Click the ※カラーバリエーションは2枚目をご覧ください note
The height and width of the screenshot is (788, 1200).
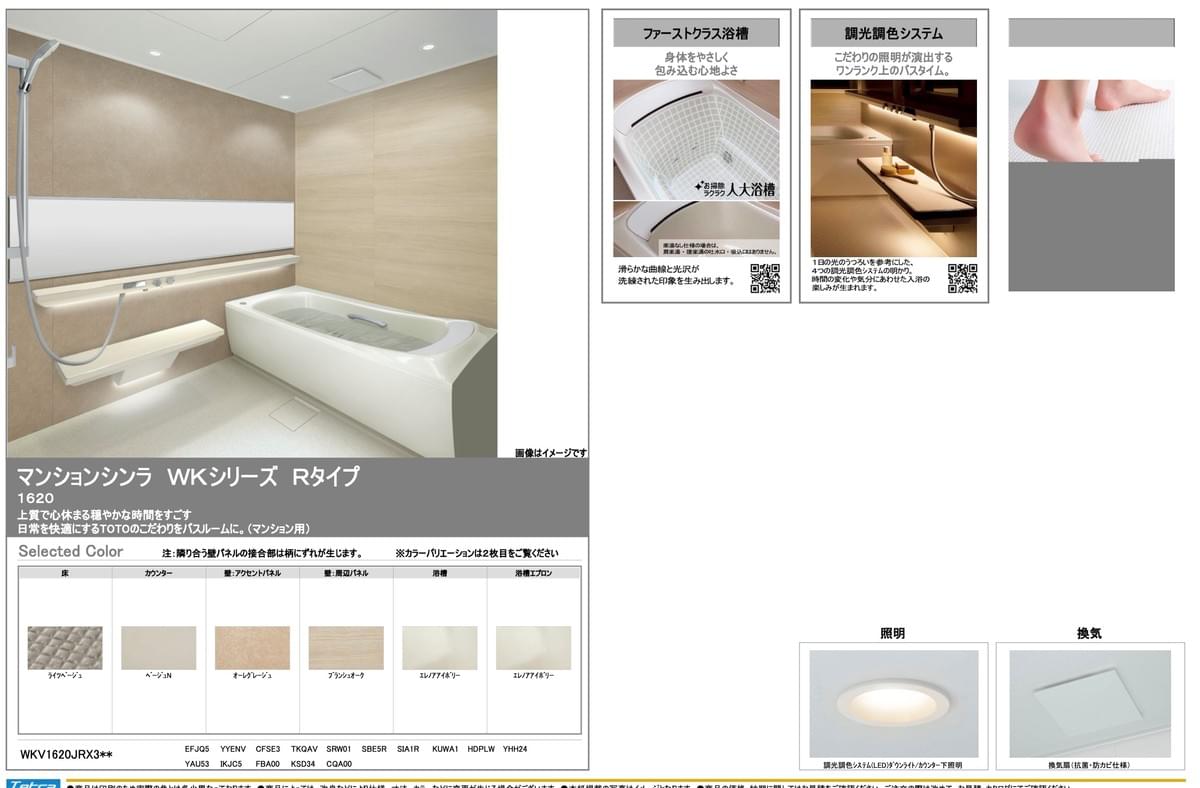pyautogui.click(x=476, y=553)
